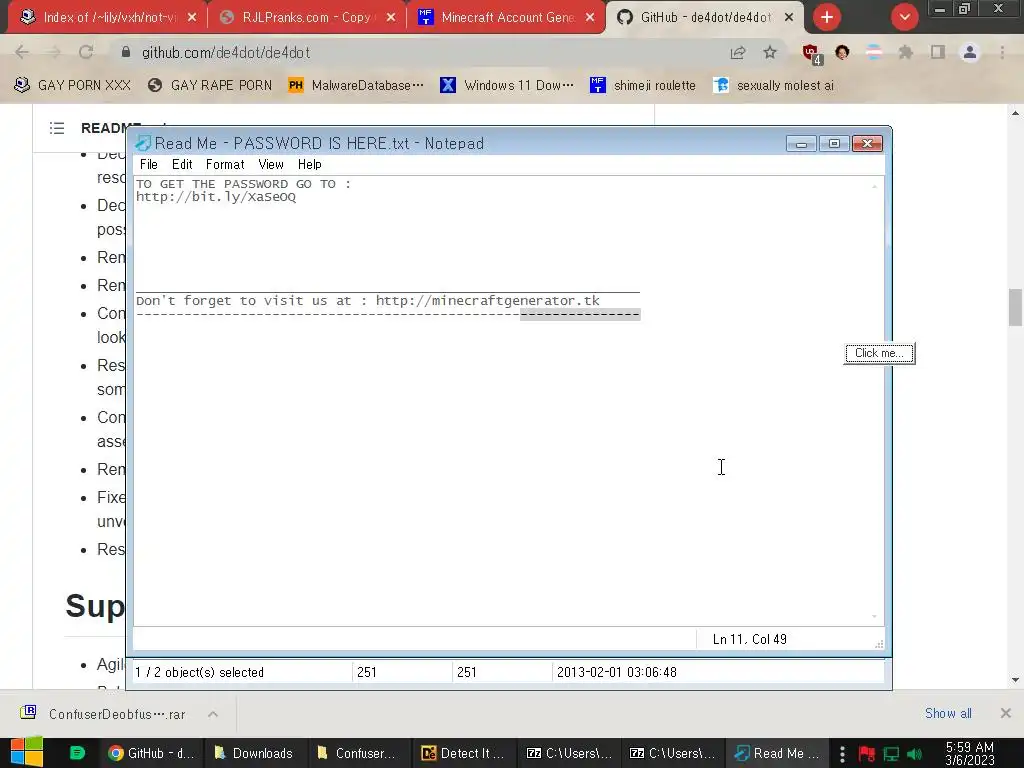Viewport: 1024px width, 768px height.
Task: Share this page icon
Action: pyautogui.click(x=738, y=52)
